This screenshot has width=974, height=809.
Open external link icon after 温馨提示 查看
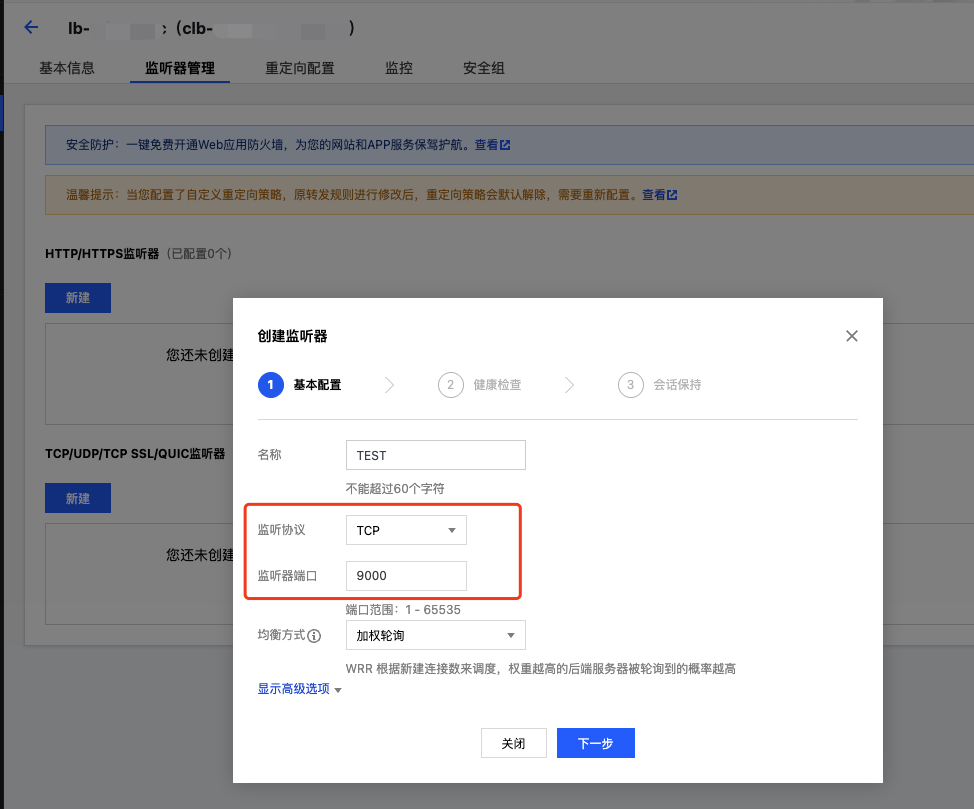(x=672, y=195)
